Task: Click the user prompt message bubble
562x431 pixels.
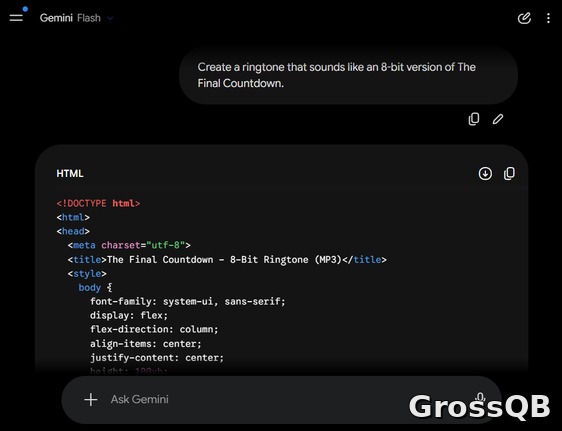Action: coord(348,75)
